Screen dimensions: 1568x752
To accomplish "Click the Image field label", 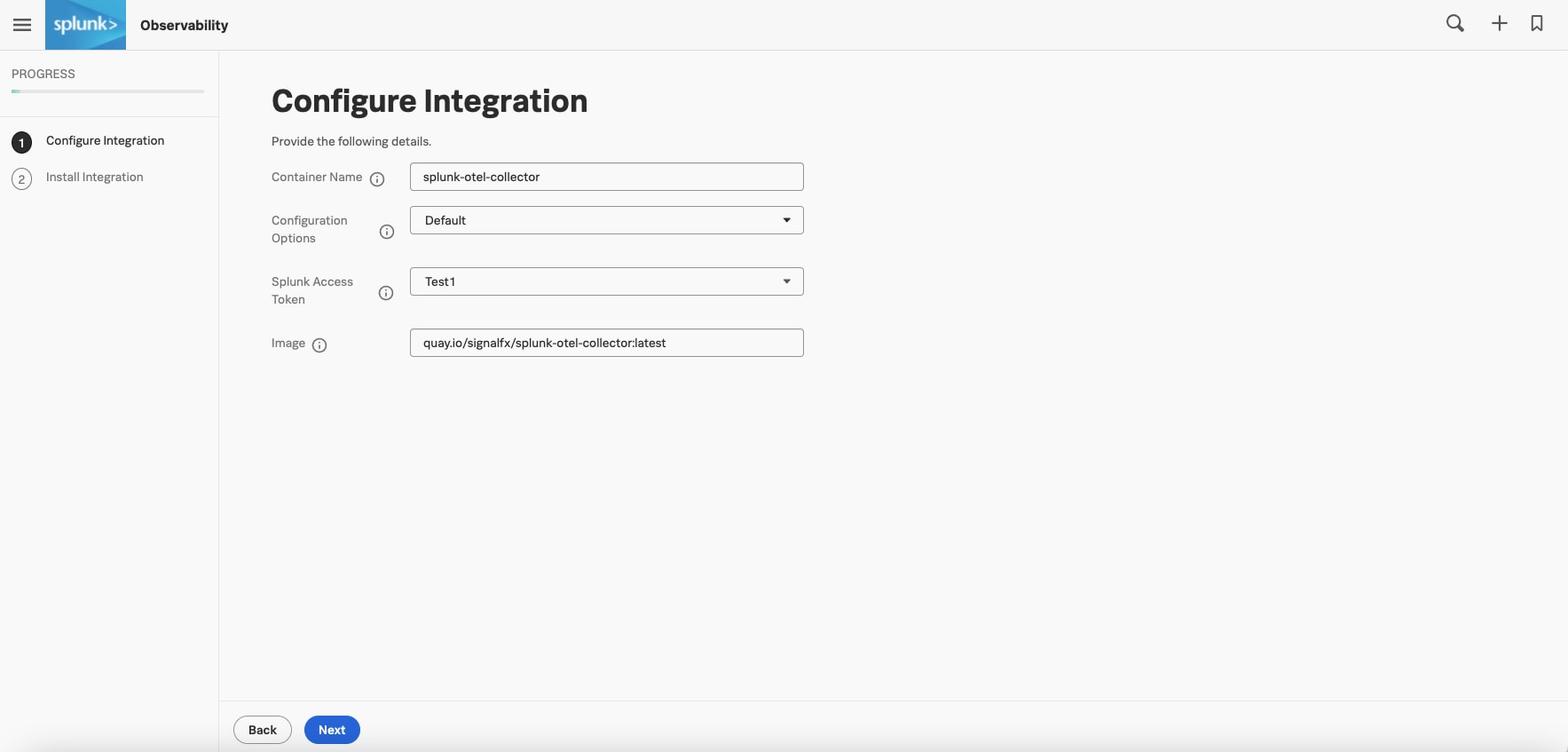I will point(288,343).
